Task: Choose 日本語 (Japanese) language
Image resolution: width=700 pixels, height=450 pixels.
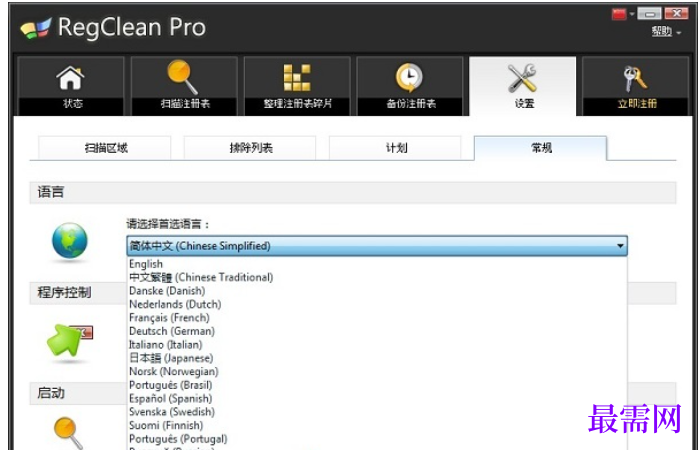Action: [377, 358]
